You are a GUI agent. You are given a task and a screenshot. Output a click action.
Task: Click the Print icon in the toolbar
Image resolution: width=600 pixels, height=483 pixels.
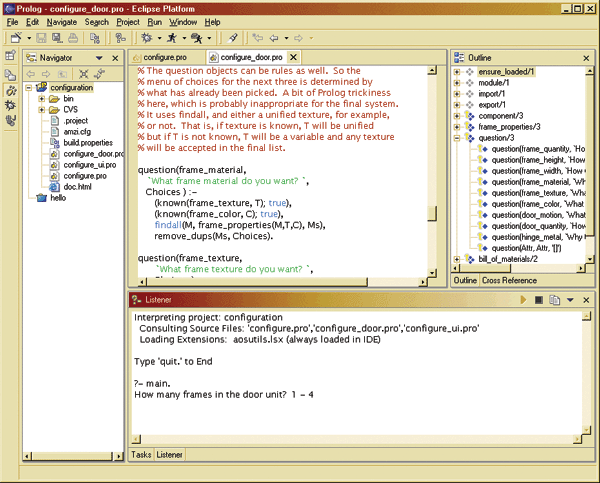(x=75, y=38)
